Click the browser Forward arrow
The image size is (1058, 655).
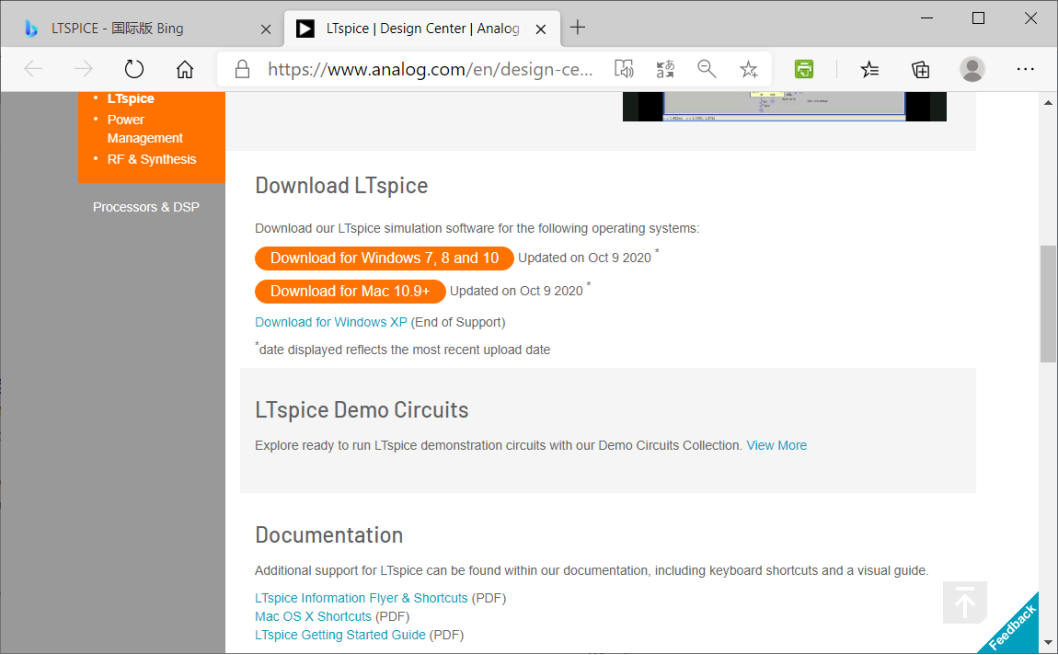point(83,69)
